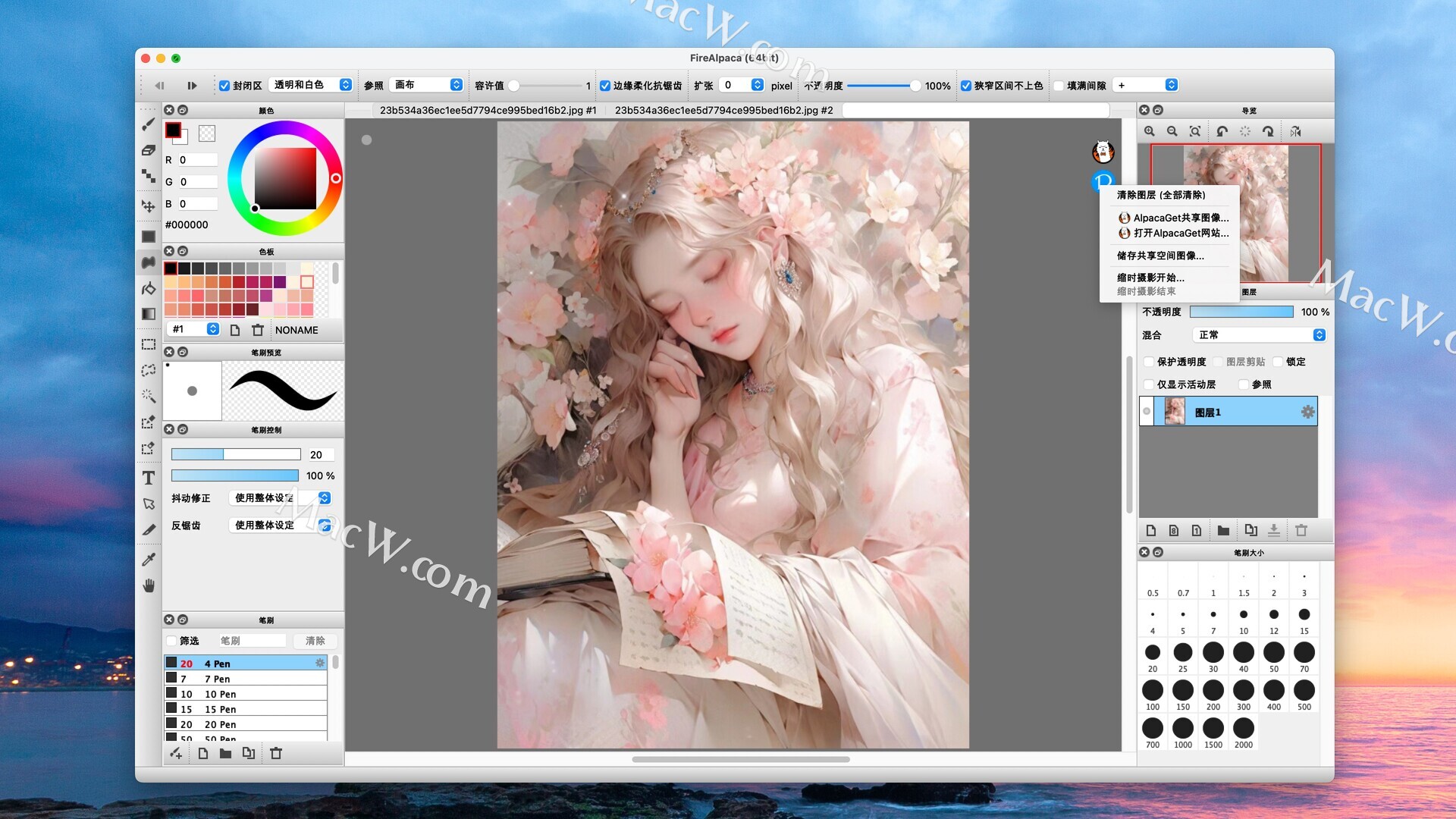Viewport: 1456px width, 819px height.
Task: Duplicate the current layer
Action: (x=1250, y=531)
